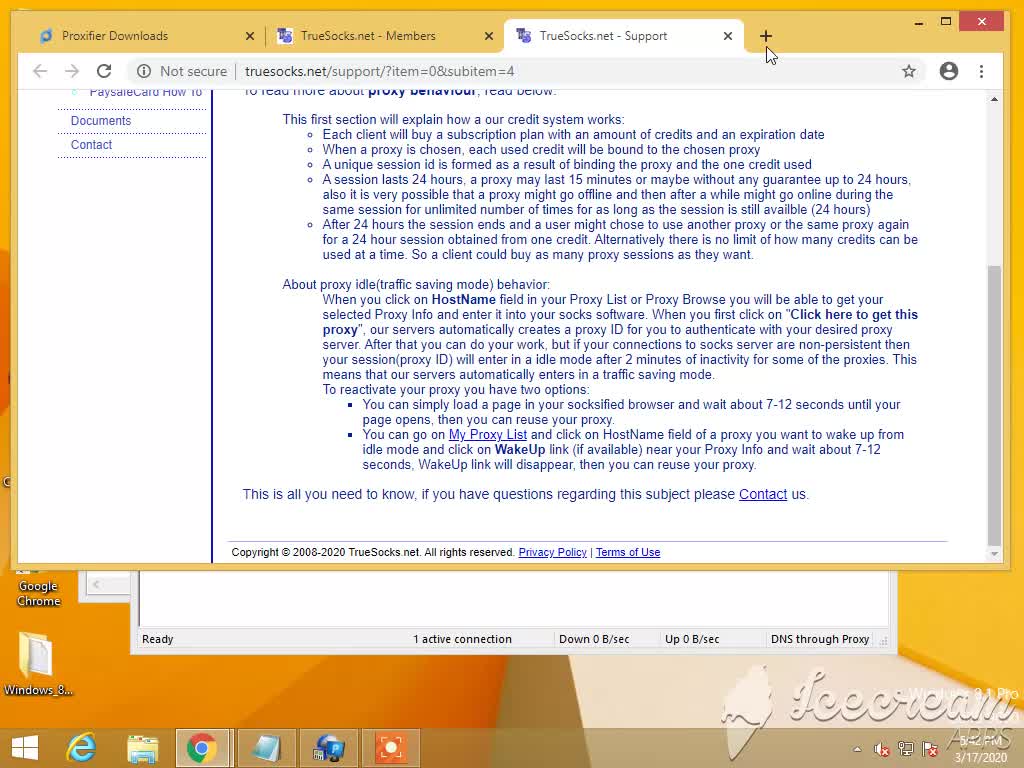This screenshot has width=1024, height=768.
Task: Click 'DNS through Proxy' status entry
Action: [820, 639]
